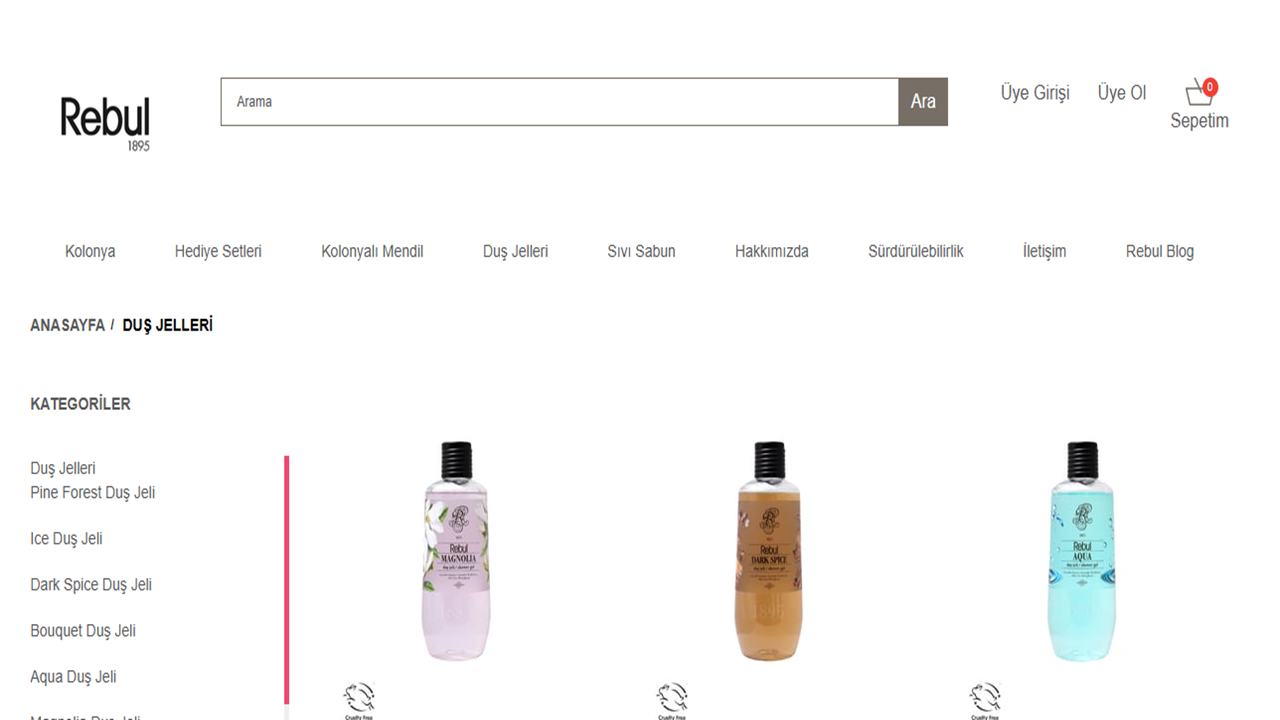The height and width of the screenshot is (720, 1280).
Task: Open the Dark Spice shower gel image
Action: pyautogui.click(x=769, y=551)
